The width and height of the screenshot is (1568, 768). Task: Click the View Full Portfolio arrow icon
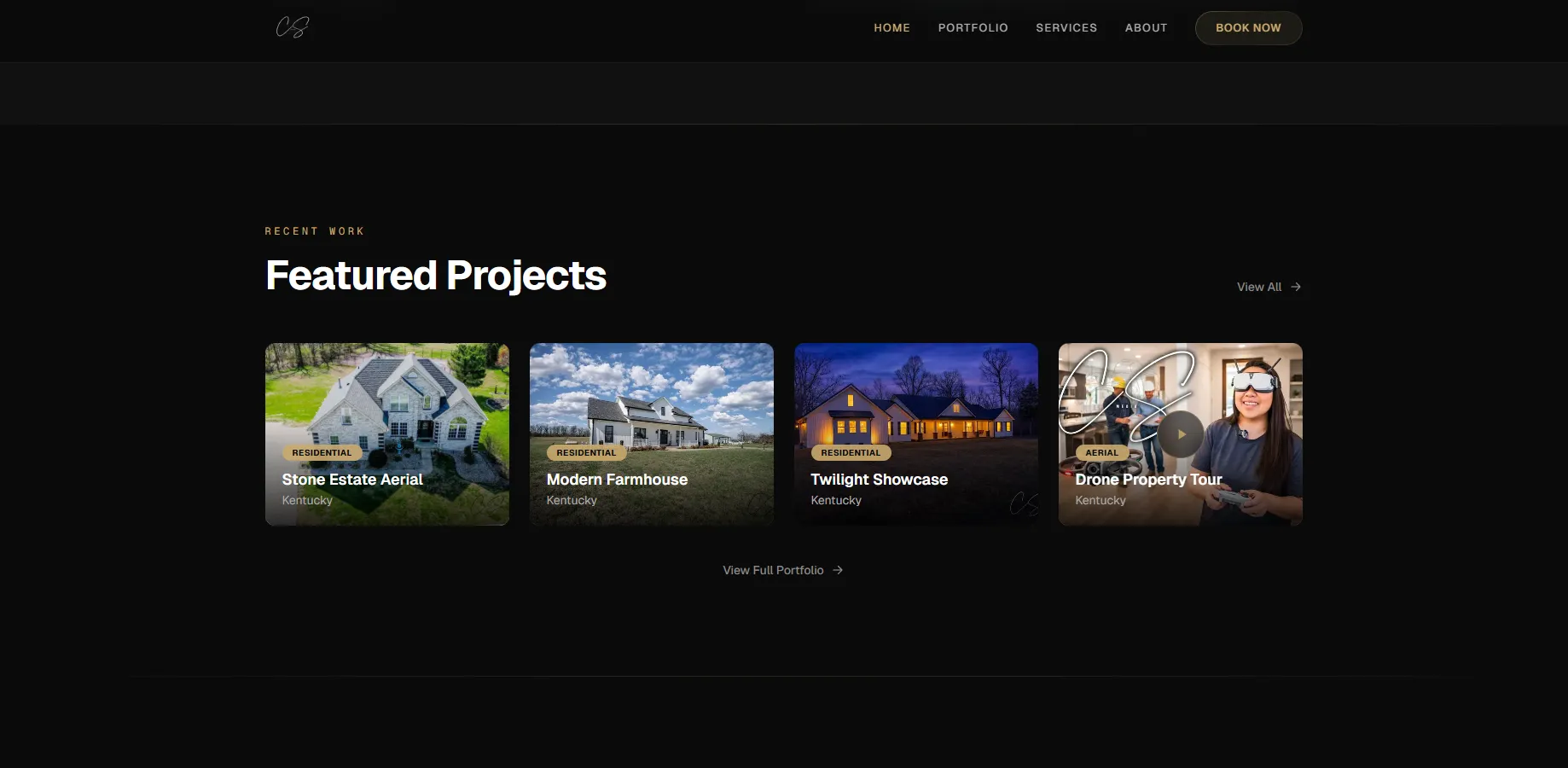[x=836, y=570]
